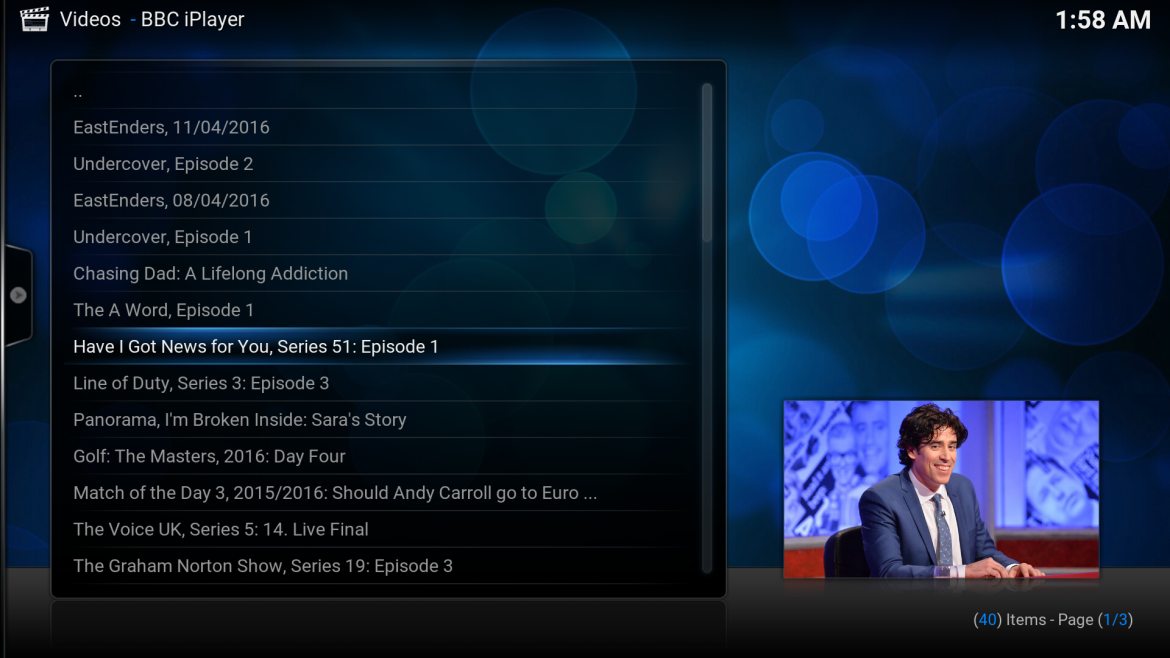Open Golf: The Masters, 2016: Day Four
This screenshot has width=1170, height=658.
tap(377, 457)
